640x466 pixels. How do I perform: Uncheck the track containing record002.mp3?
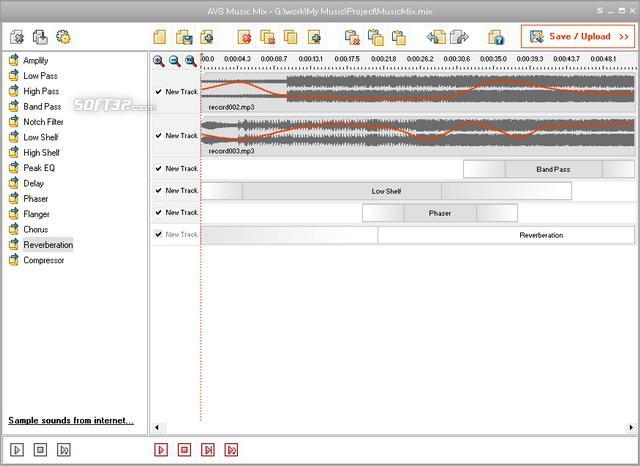tap(158, 92)
